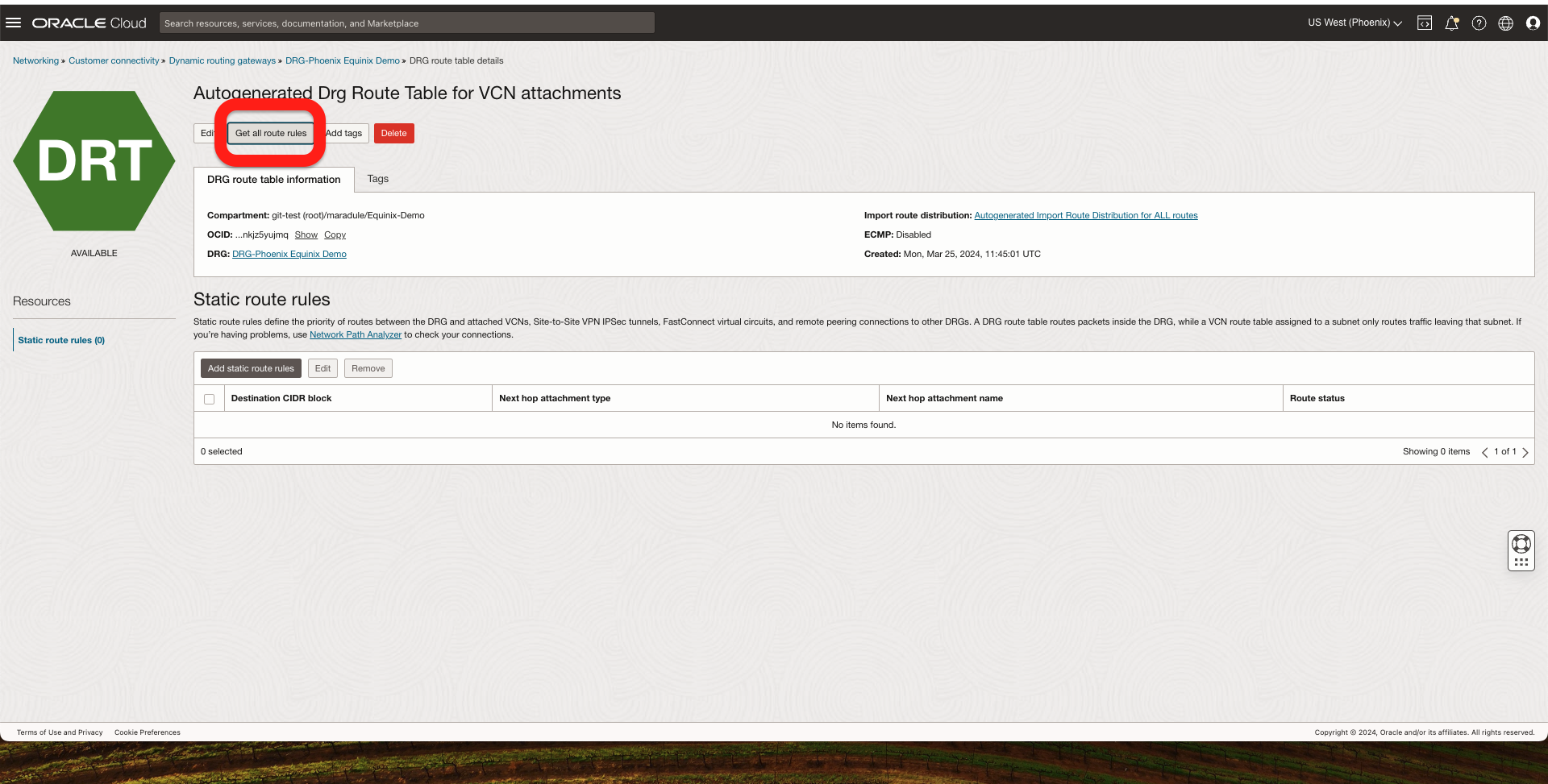Open the help question mark icon
This screenshot has width=1548, height=784.
[x=1479, y=23]
